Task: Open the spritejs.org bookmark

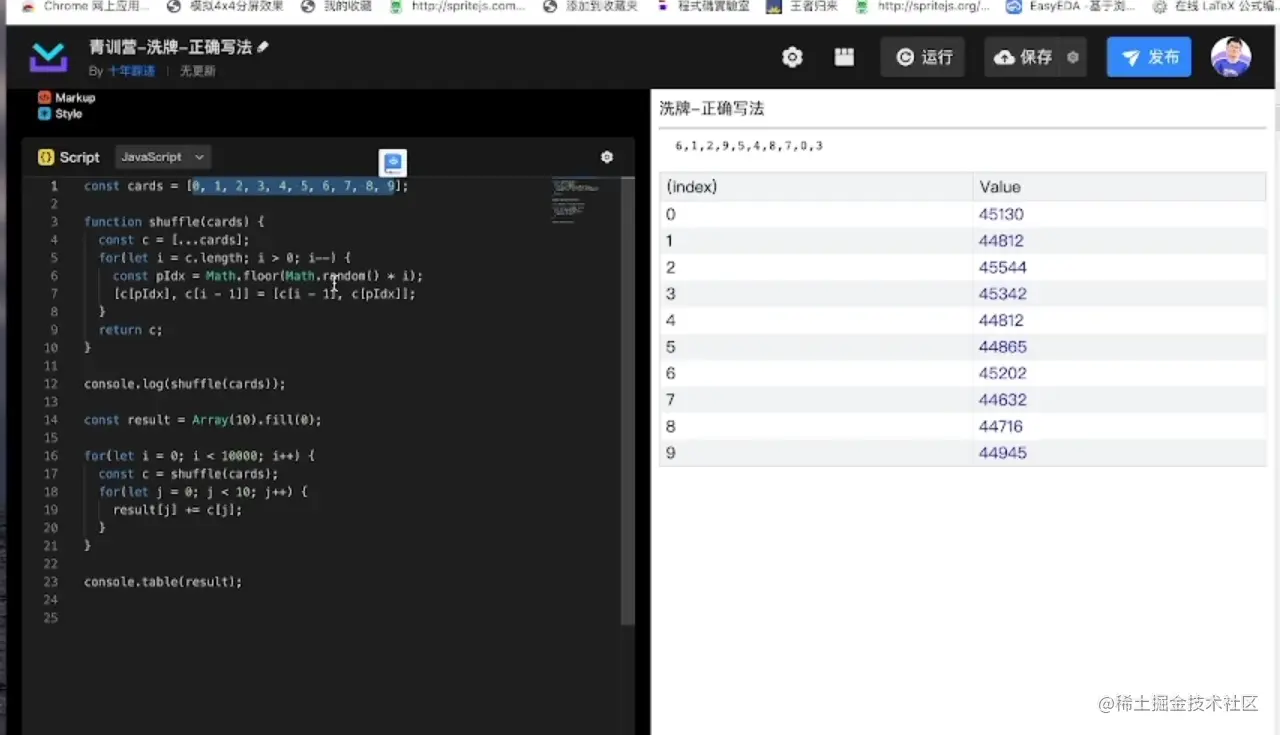Action: [923, 6]
